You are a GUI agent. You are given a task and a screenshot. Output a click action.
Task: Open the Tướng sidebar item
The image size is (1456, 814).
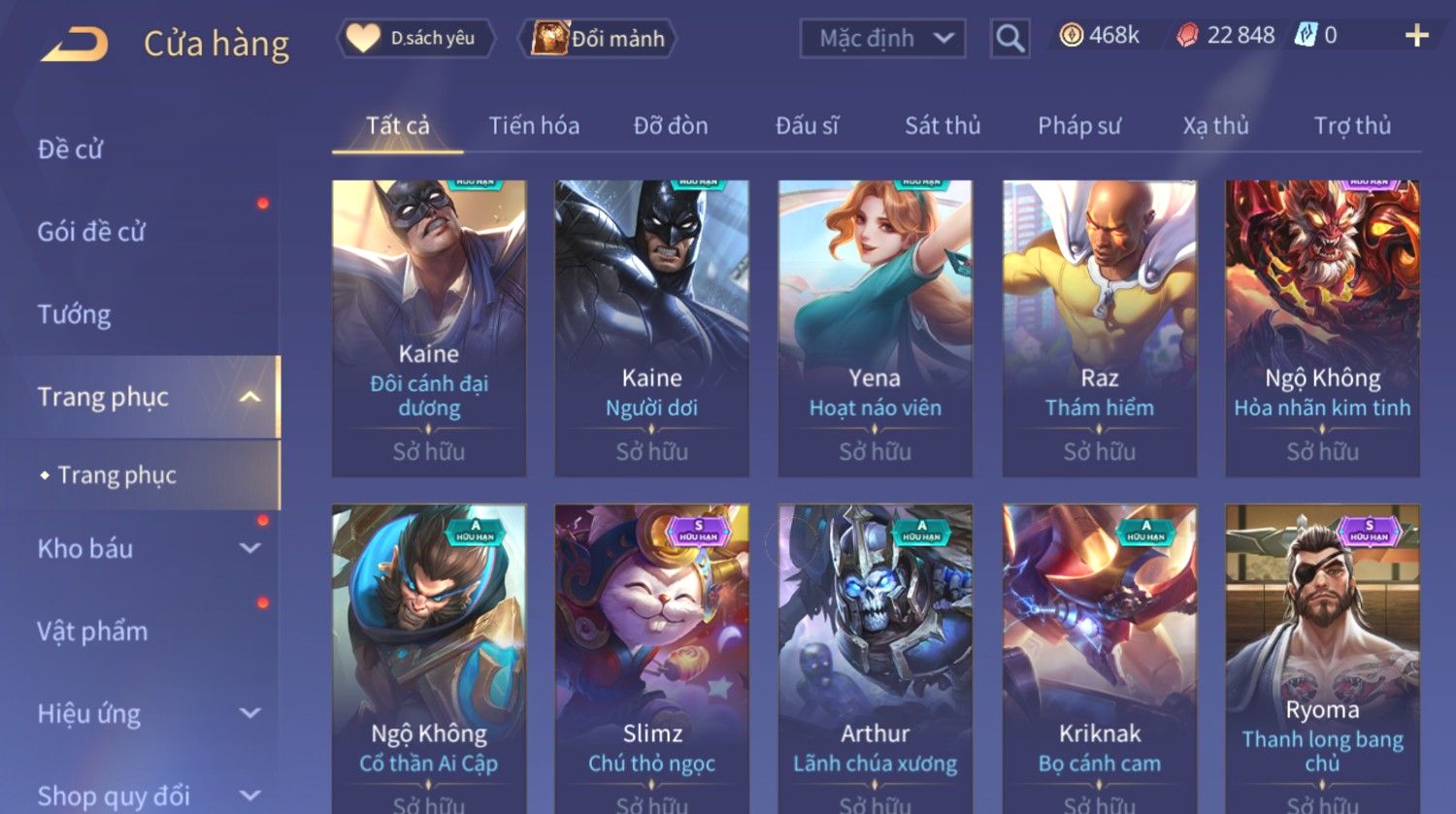point(74,314)
